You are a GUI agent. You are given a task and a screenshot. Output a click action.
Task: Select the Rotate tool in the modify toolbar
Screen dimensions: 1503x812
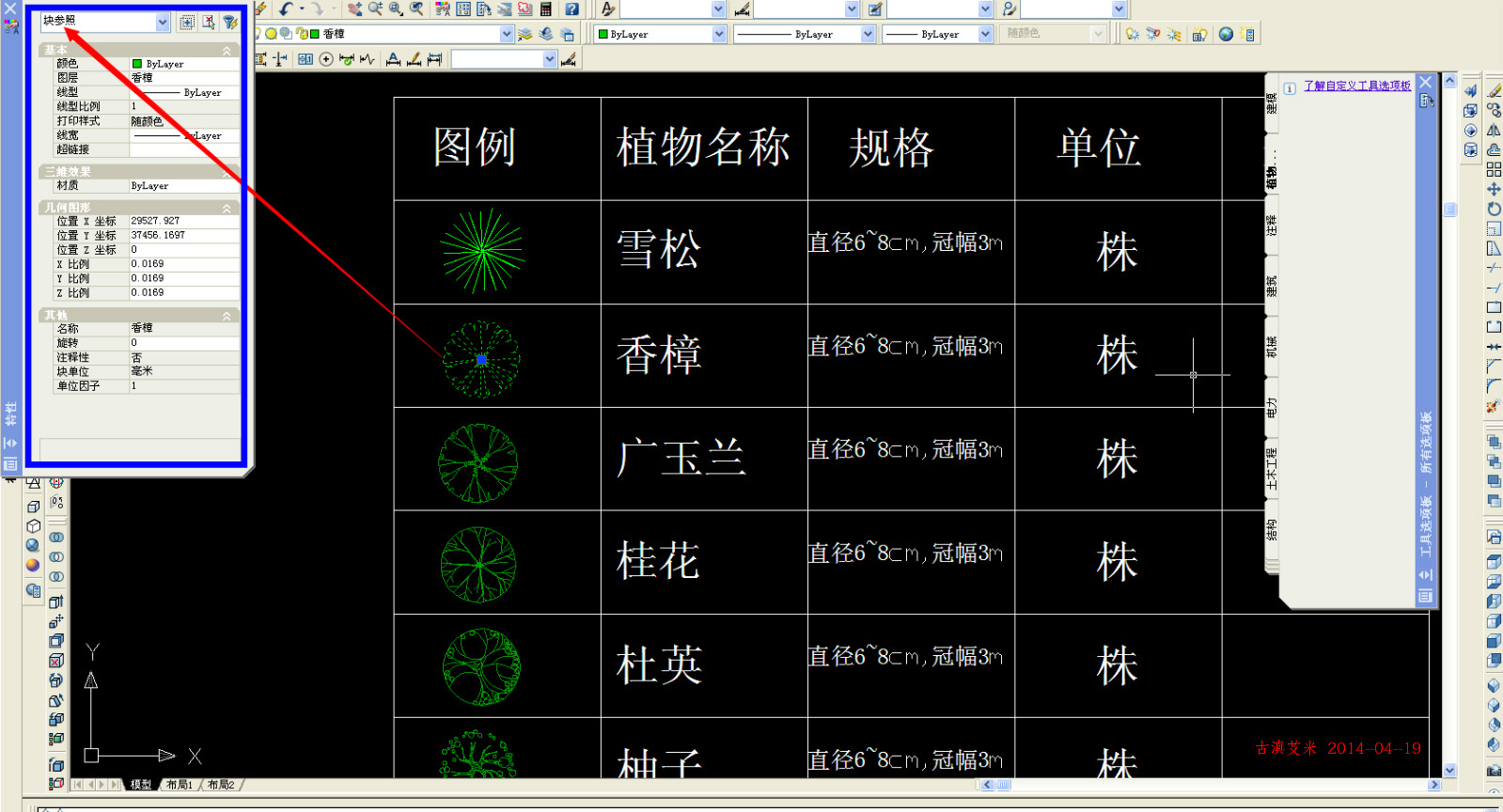tap(1494, 209)
